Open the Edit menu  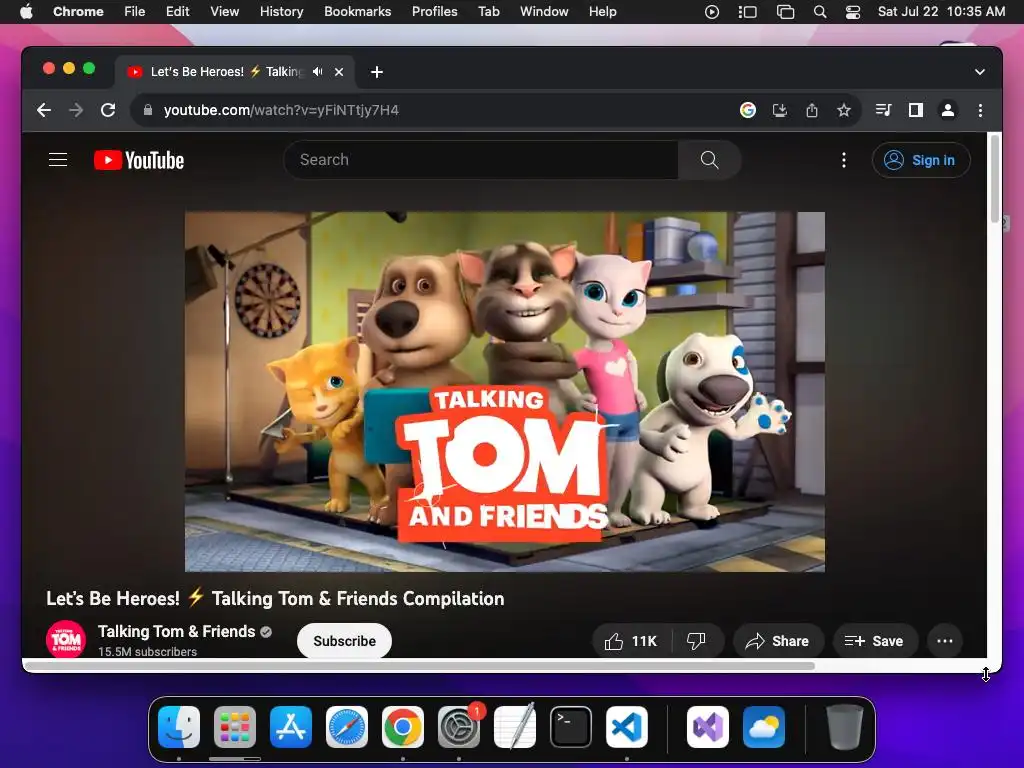pos(177,12)
